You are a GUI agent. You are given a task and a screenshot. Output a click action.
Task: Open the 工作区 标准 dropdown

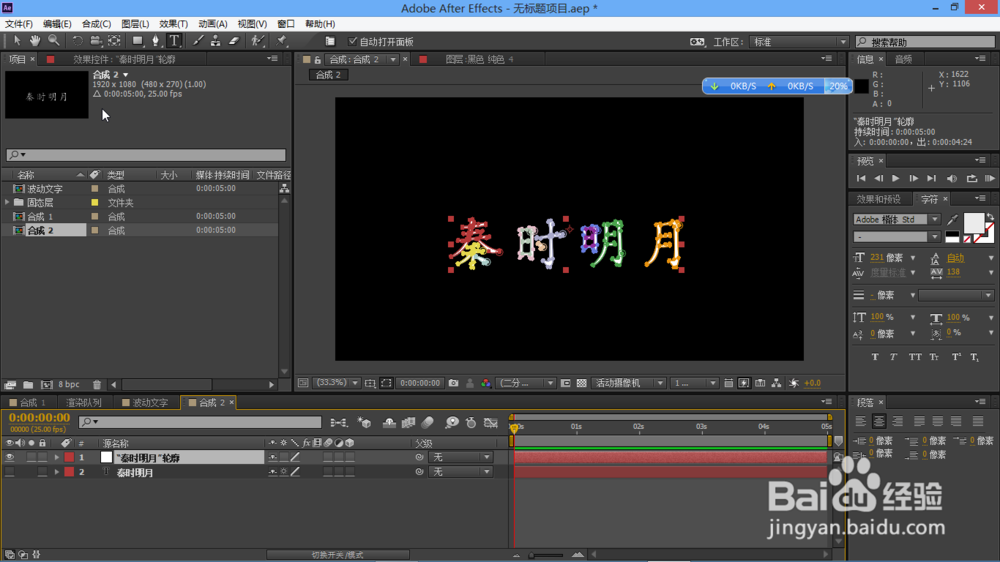click(798, 41)
